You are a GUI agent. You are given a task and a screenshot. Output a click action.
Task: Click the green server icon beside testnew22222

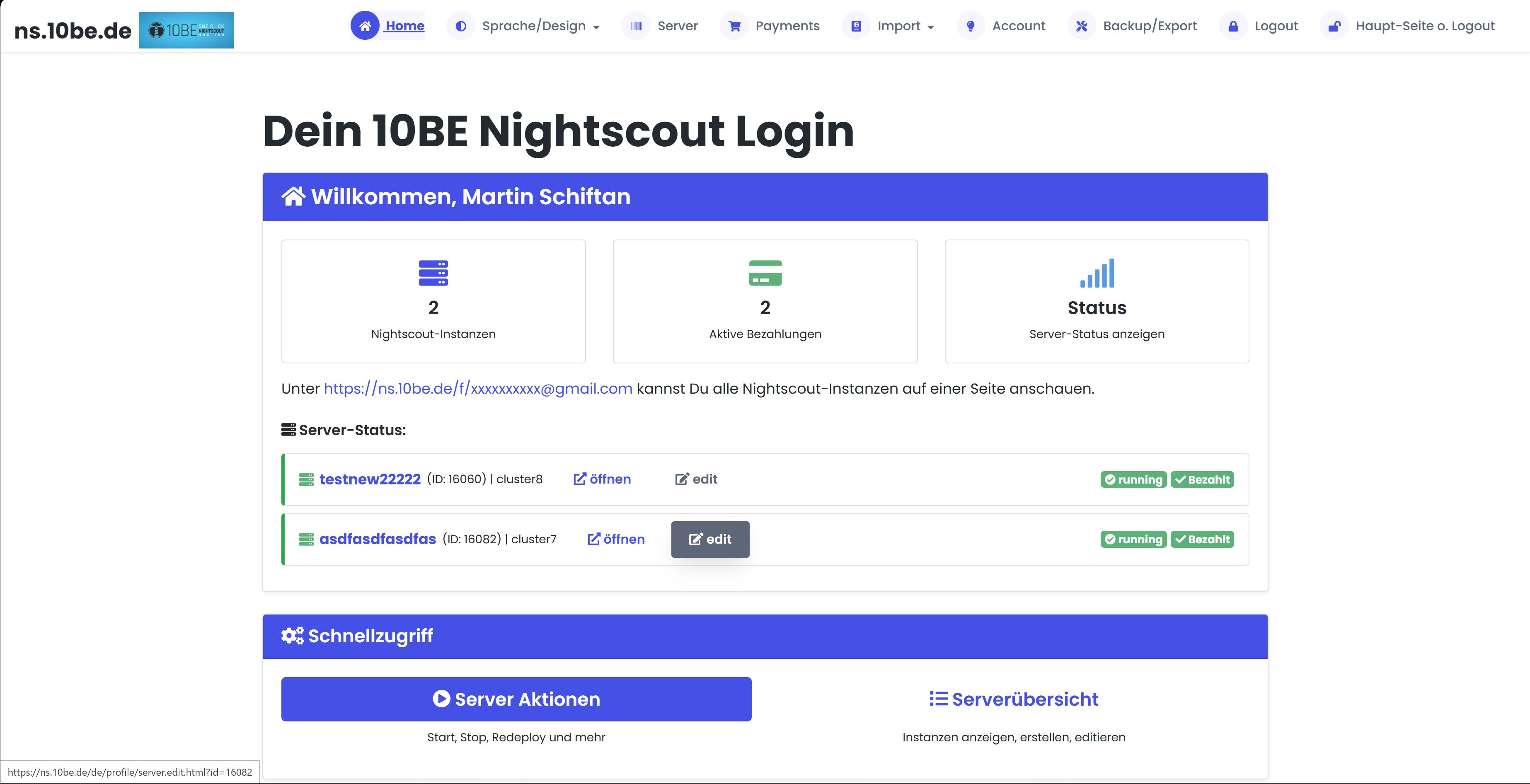click(x=307, y=479)
